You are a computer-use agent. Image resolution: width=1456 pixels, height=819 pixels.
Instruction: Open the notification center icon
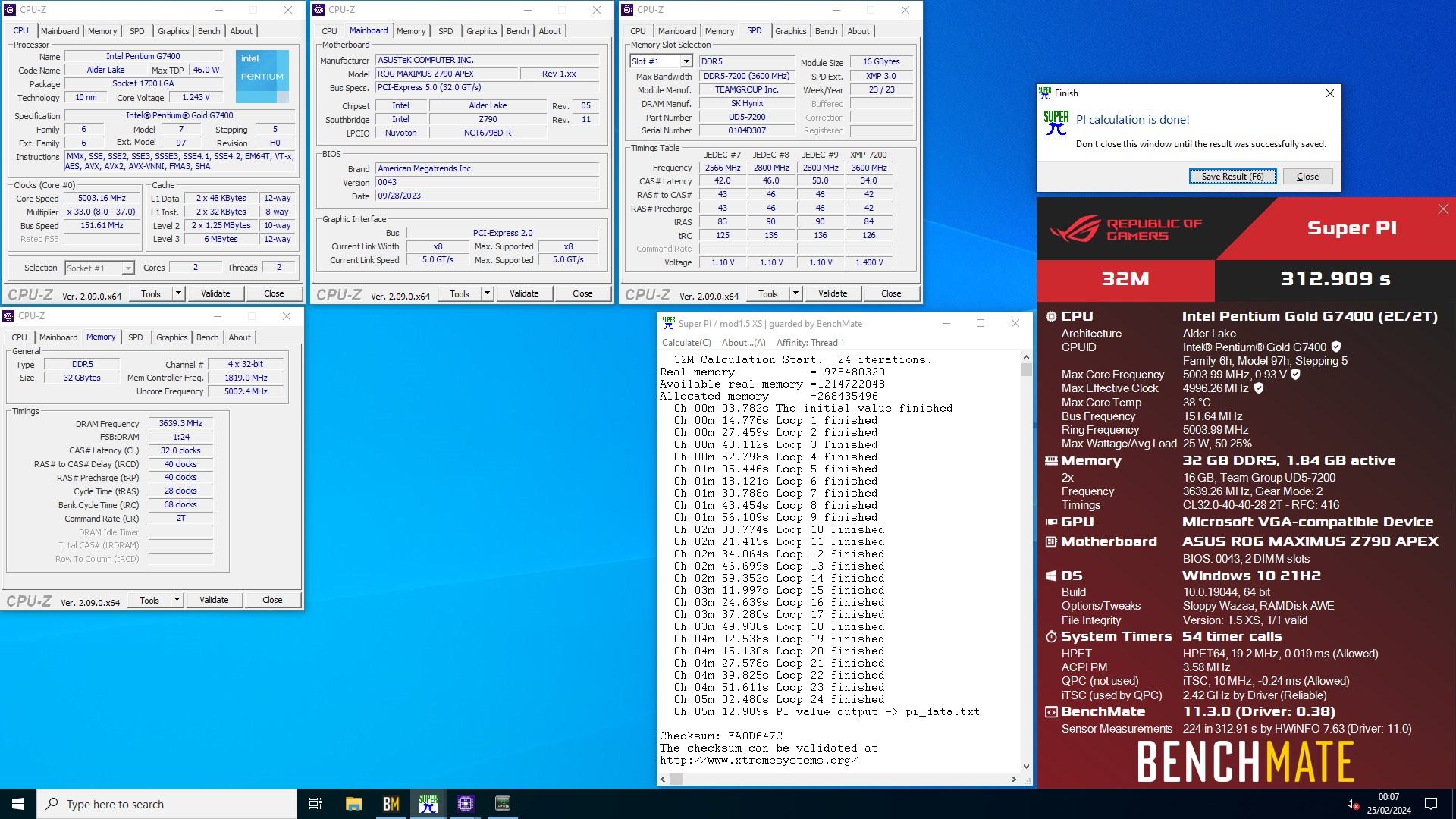[x=1431, y=804]
